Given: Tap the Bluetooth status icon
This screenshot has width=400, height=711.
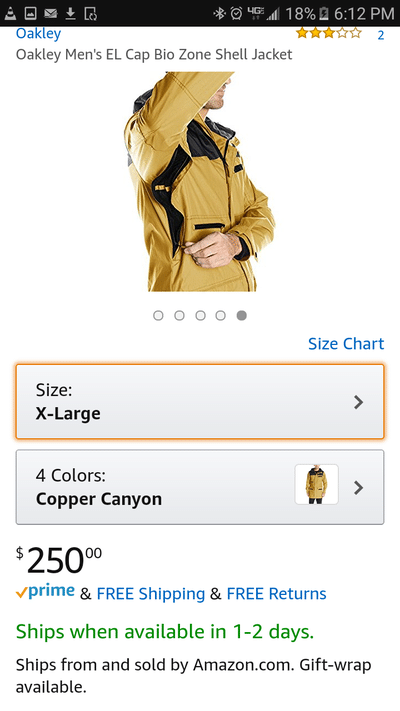Looking at the screenshot, I should click(x=220, y=14).
